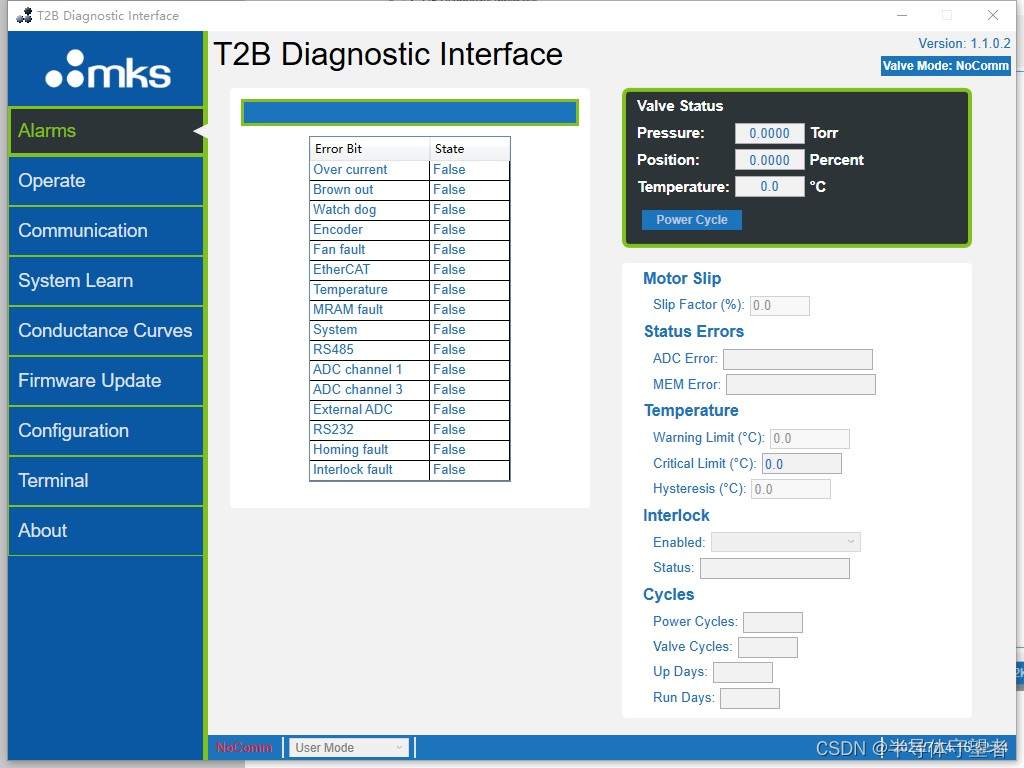Click the blue alarm status bar
Screen dimensions: 1024x768
click(x=409, y=112)
